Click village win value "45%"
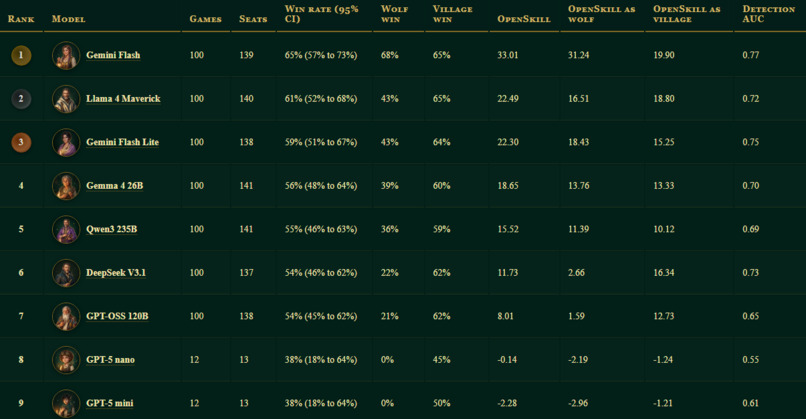 [442, 360]
